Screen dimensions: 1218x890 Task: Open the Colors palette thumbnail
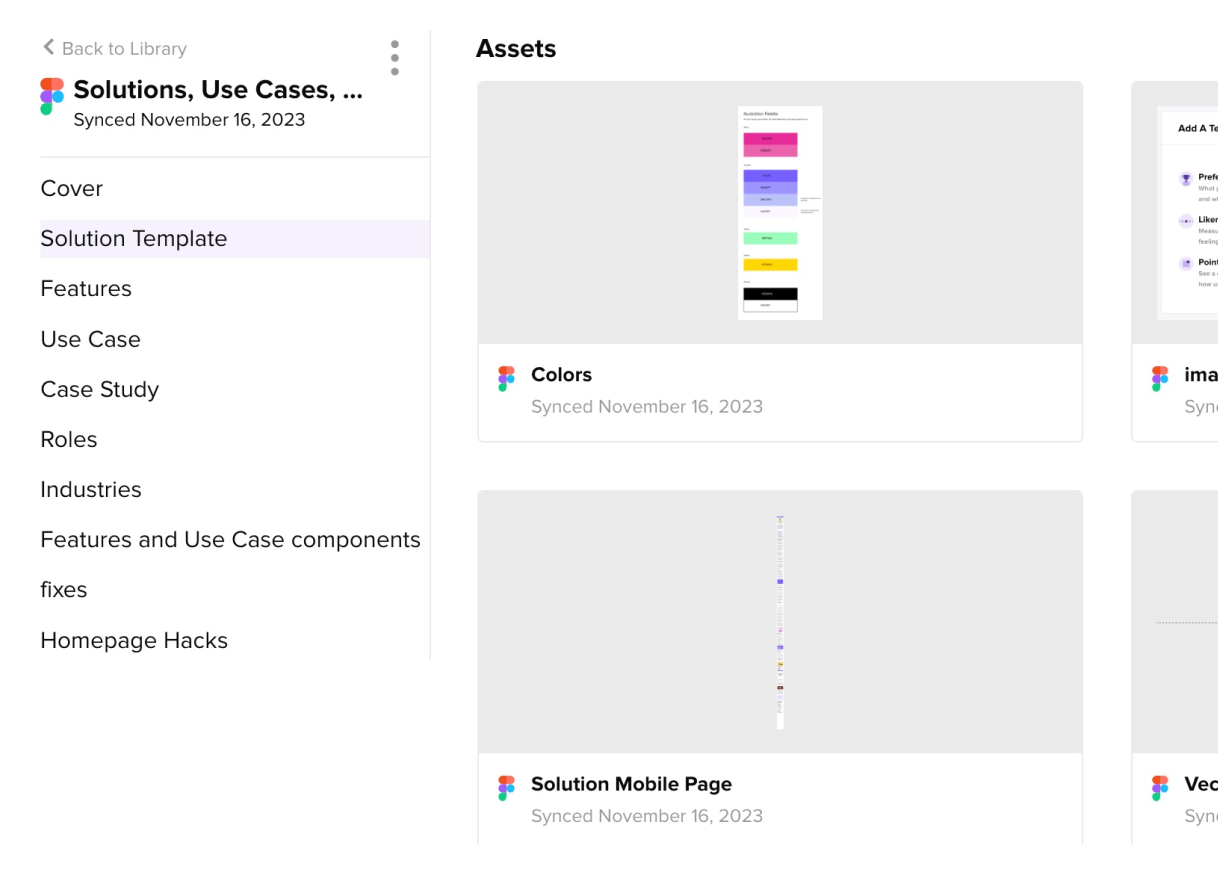point(780,213)
